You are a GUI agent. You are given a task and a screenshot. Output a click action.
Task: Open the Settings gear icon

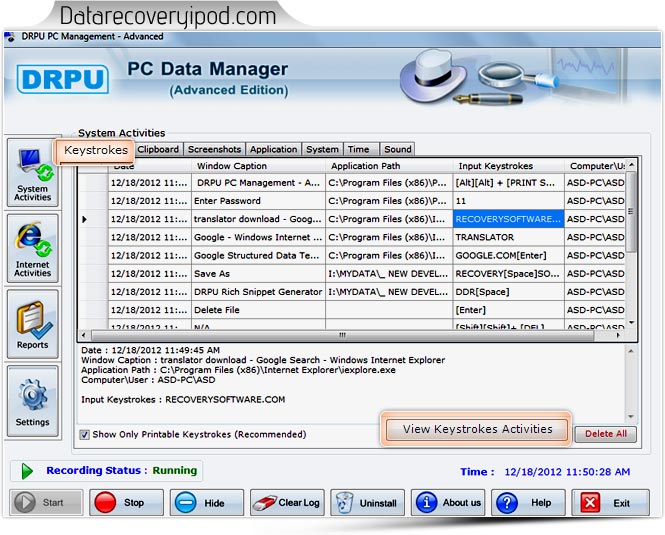pyautogui.click(x=32, y=401)
